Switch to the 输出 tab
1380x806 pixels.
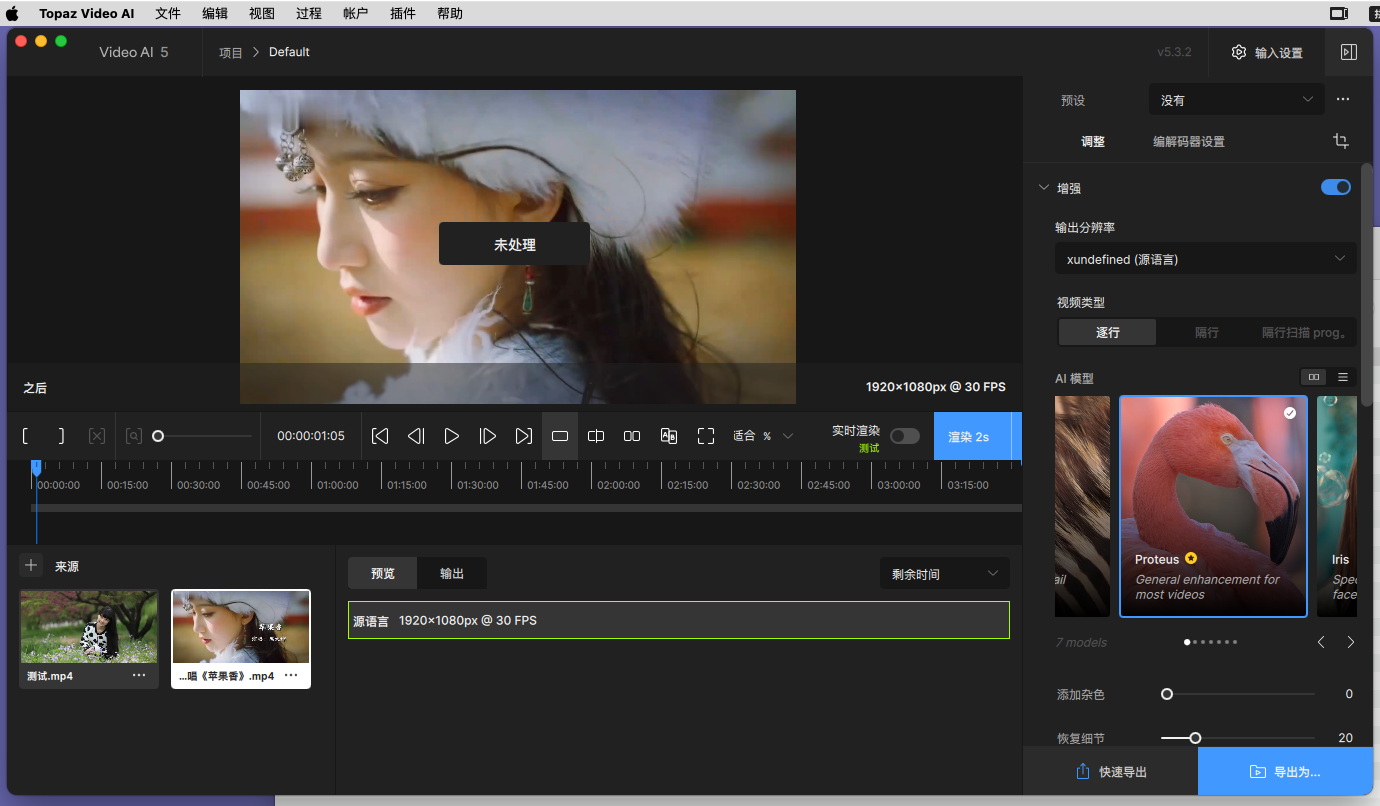(452, 573)
